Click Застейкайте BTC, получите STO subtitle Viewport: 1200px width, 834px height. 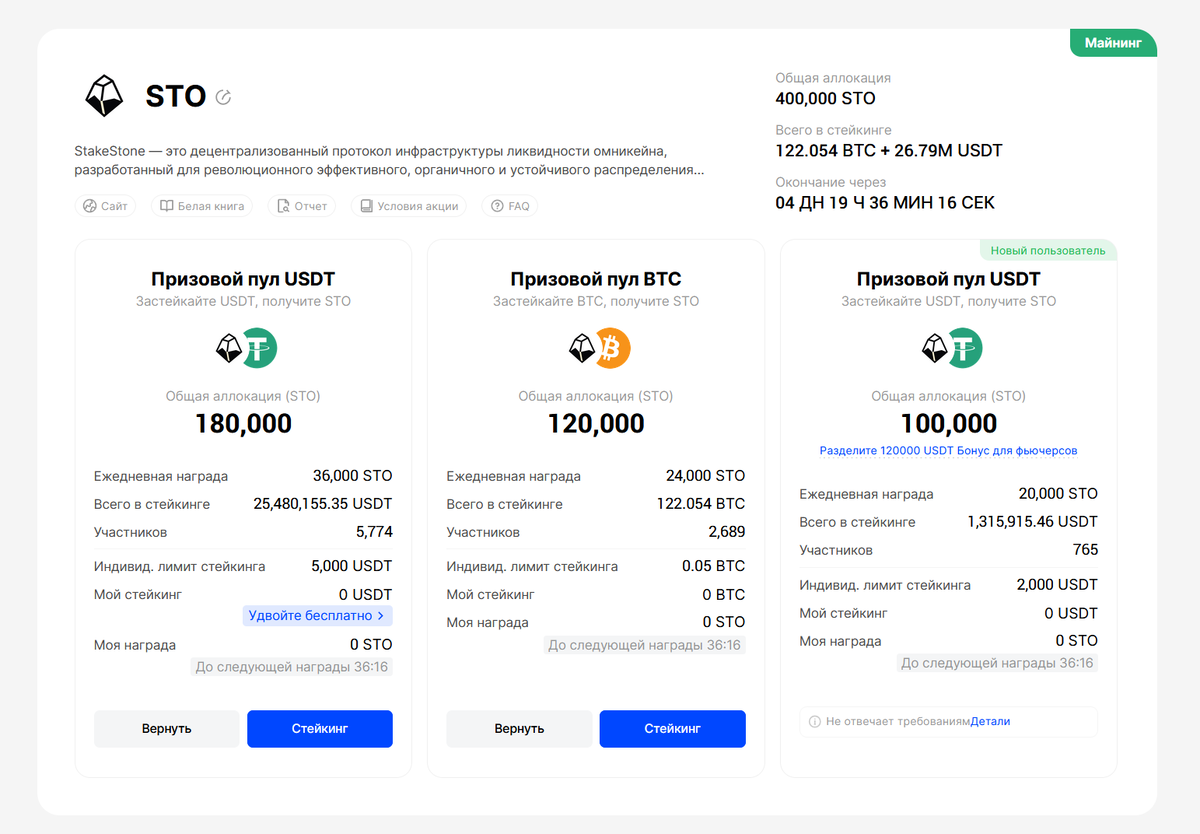click(596, 301)
